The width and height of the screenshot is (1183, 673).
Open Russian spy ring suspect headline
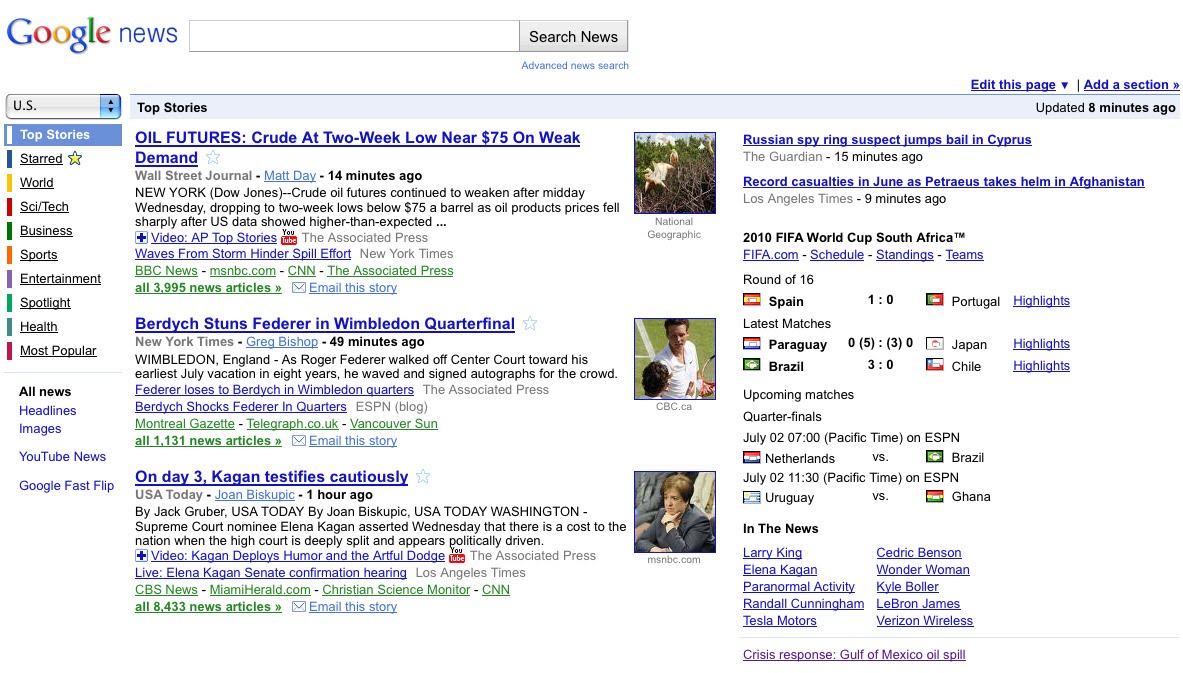click(x=887, y=140)
